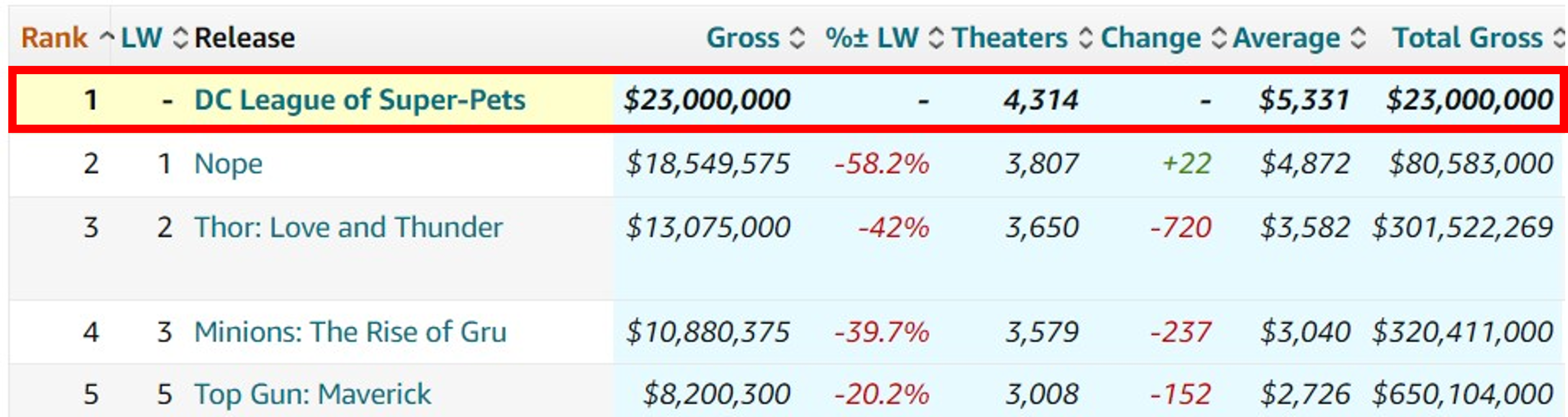Click the $23,000,000 gross cell
The width and height of the screenshot is (1568, 417).
point(707,100)
